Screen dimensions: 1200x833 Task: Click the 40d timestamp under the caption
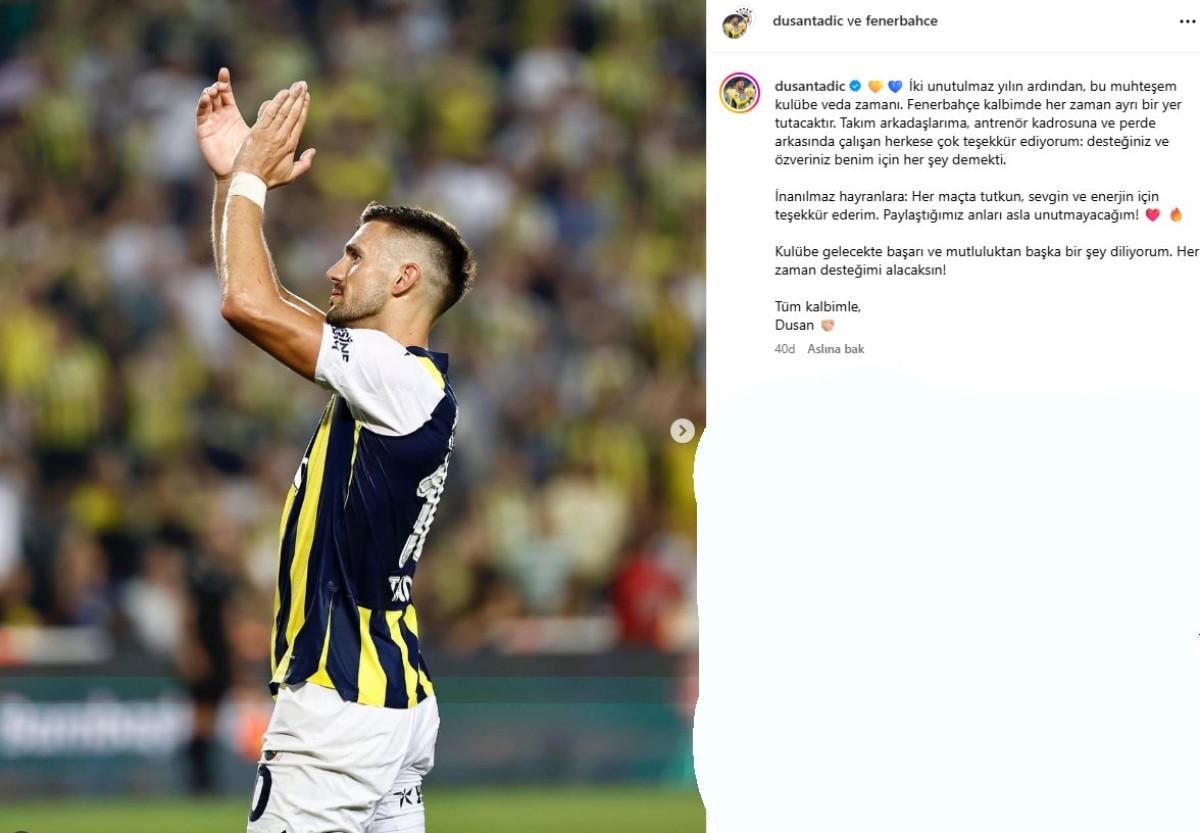785,349
